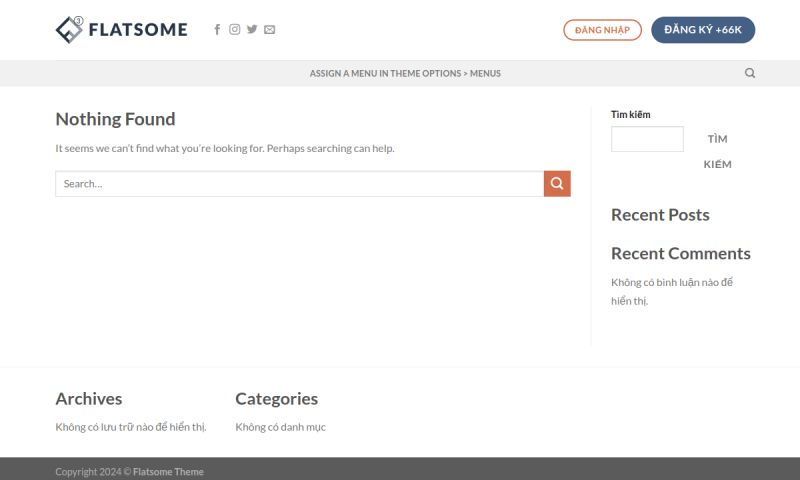Click Assign a menu in Theme Options link
800x480 pixels.
pos(405,73)
